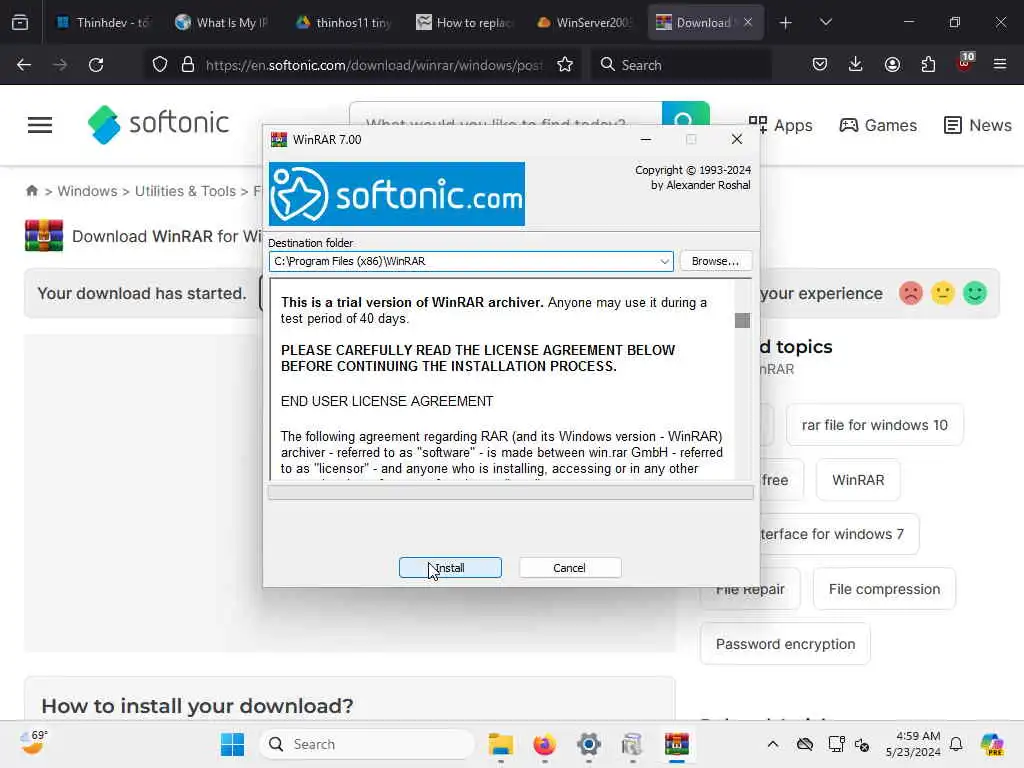
Task: Rate experience with the red sad face
Action: pyautogui.click(x=910, y=293)
